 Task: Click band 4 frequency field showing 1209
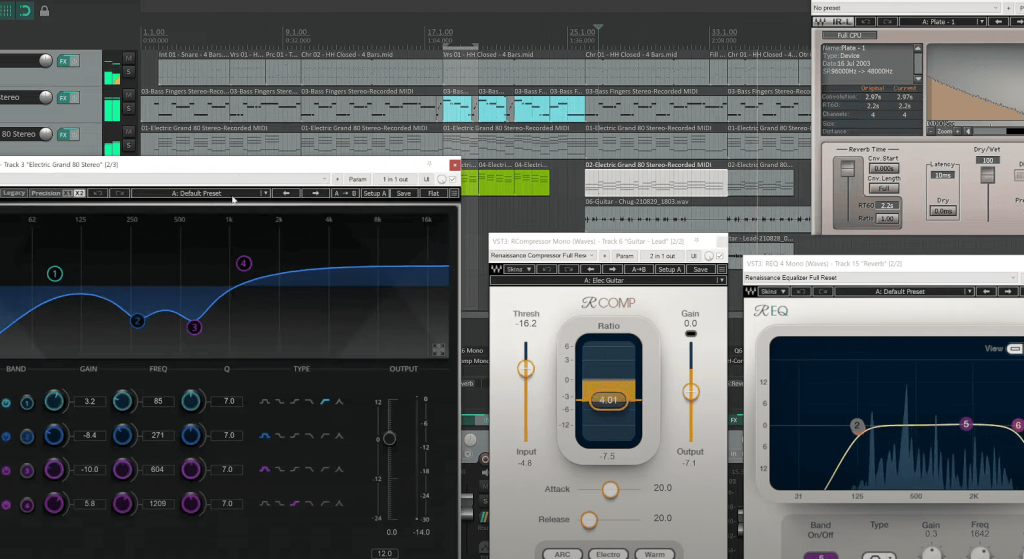coord(157,503)
